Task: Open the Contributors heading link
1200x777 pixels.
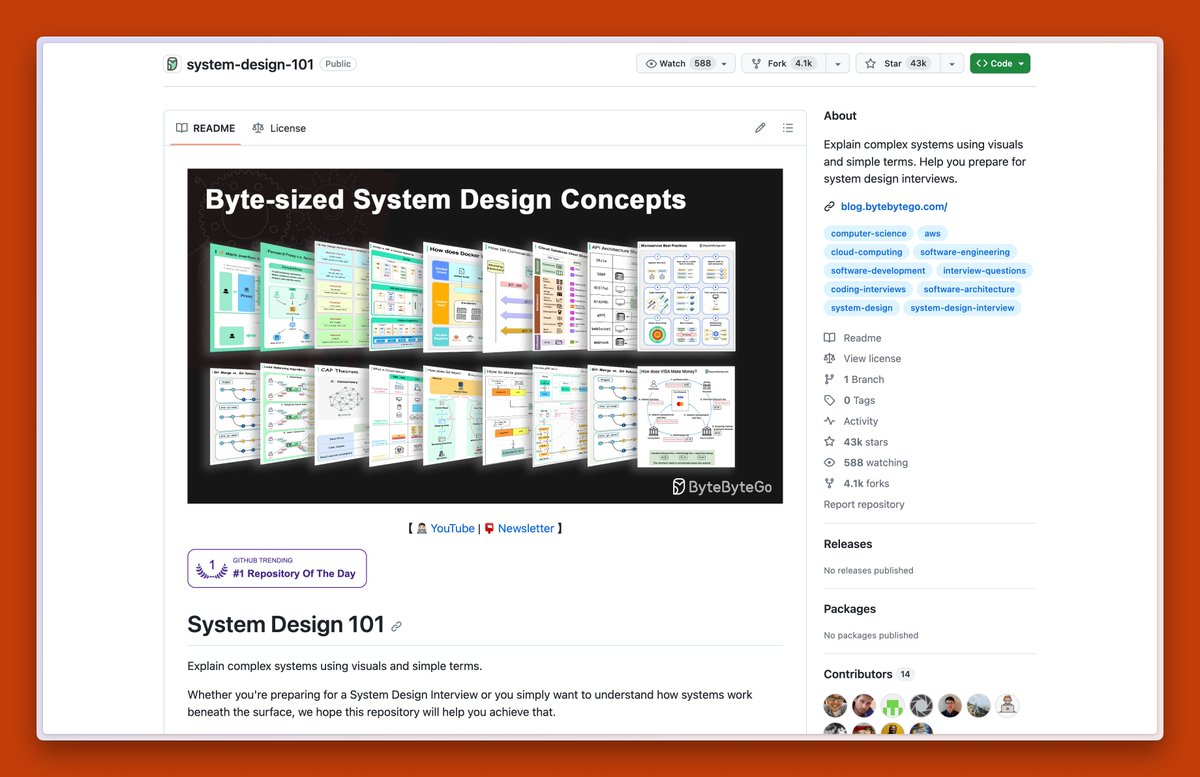Action: (868, 674)
